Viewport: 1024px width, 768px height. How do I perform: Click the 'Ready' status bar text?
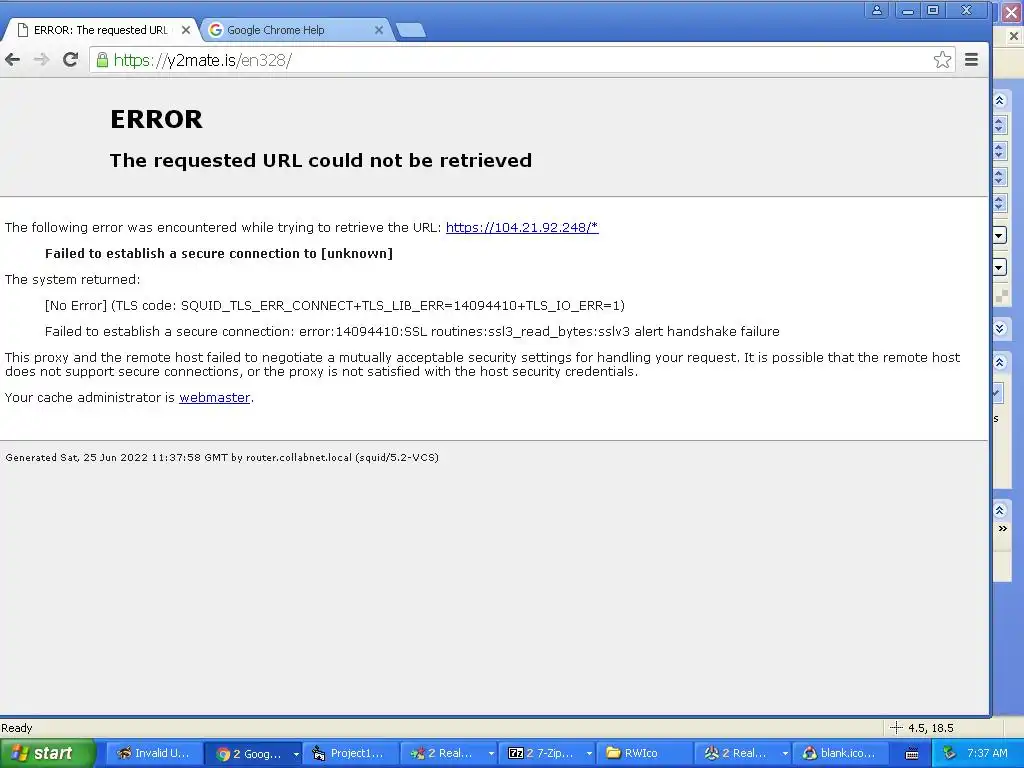coord(17,728)
